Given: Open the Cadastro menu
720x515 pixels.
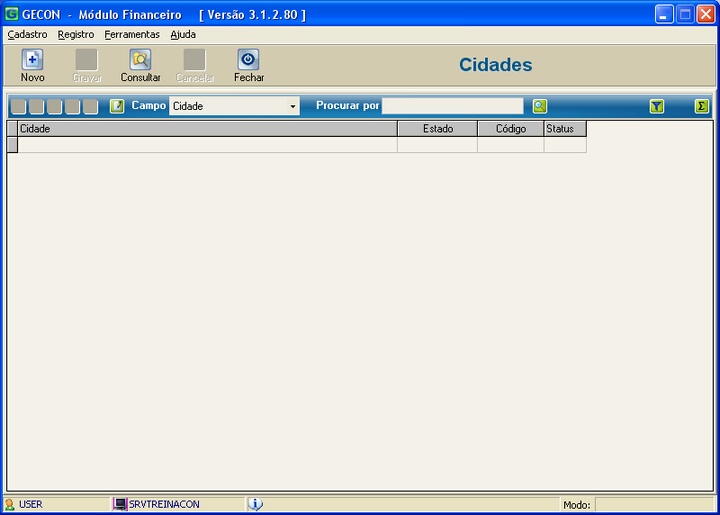Looking at the screenshot, I should tap(27, 34).
